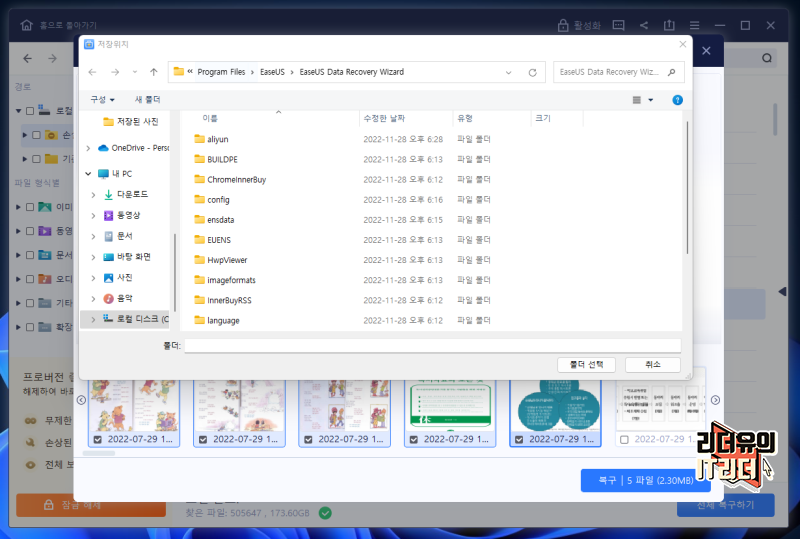The image size is (800, 539).
Task: Uncheck the second thumbnail's checkbox
Action: click(203, 439)
